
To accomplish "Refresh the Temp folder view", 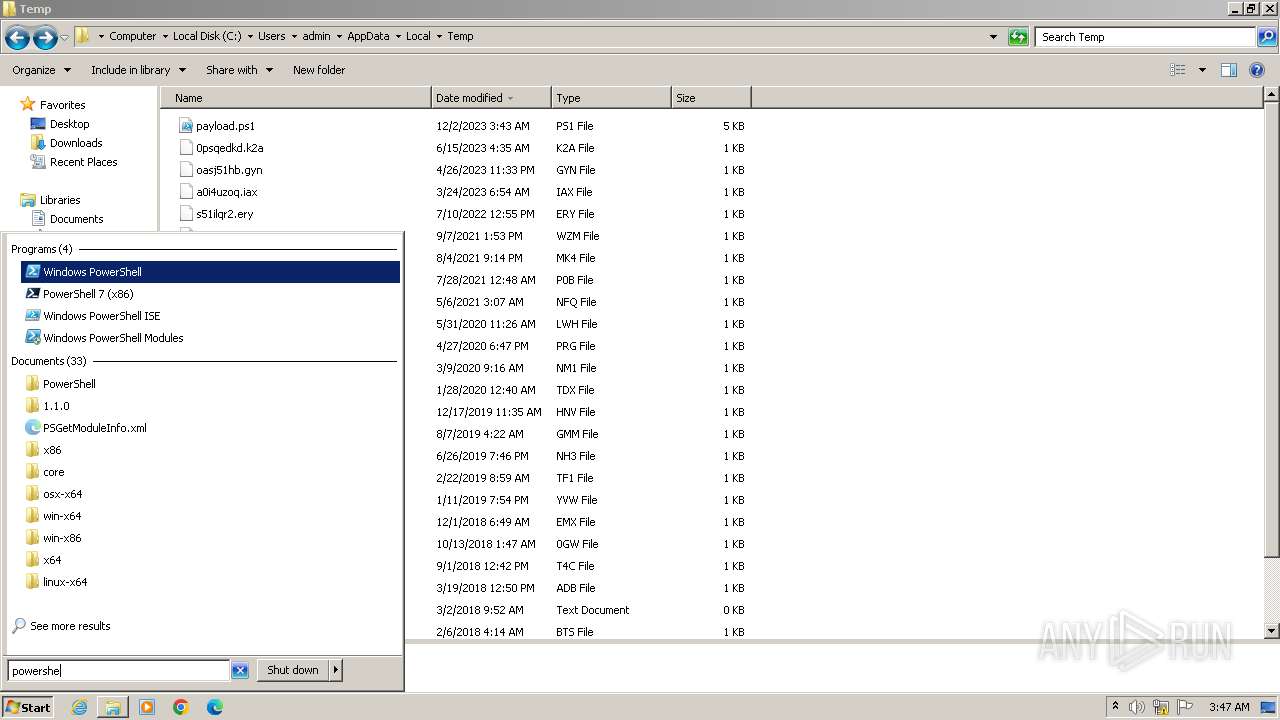I will tap(1018, 37).
